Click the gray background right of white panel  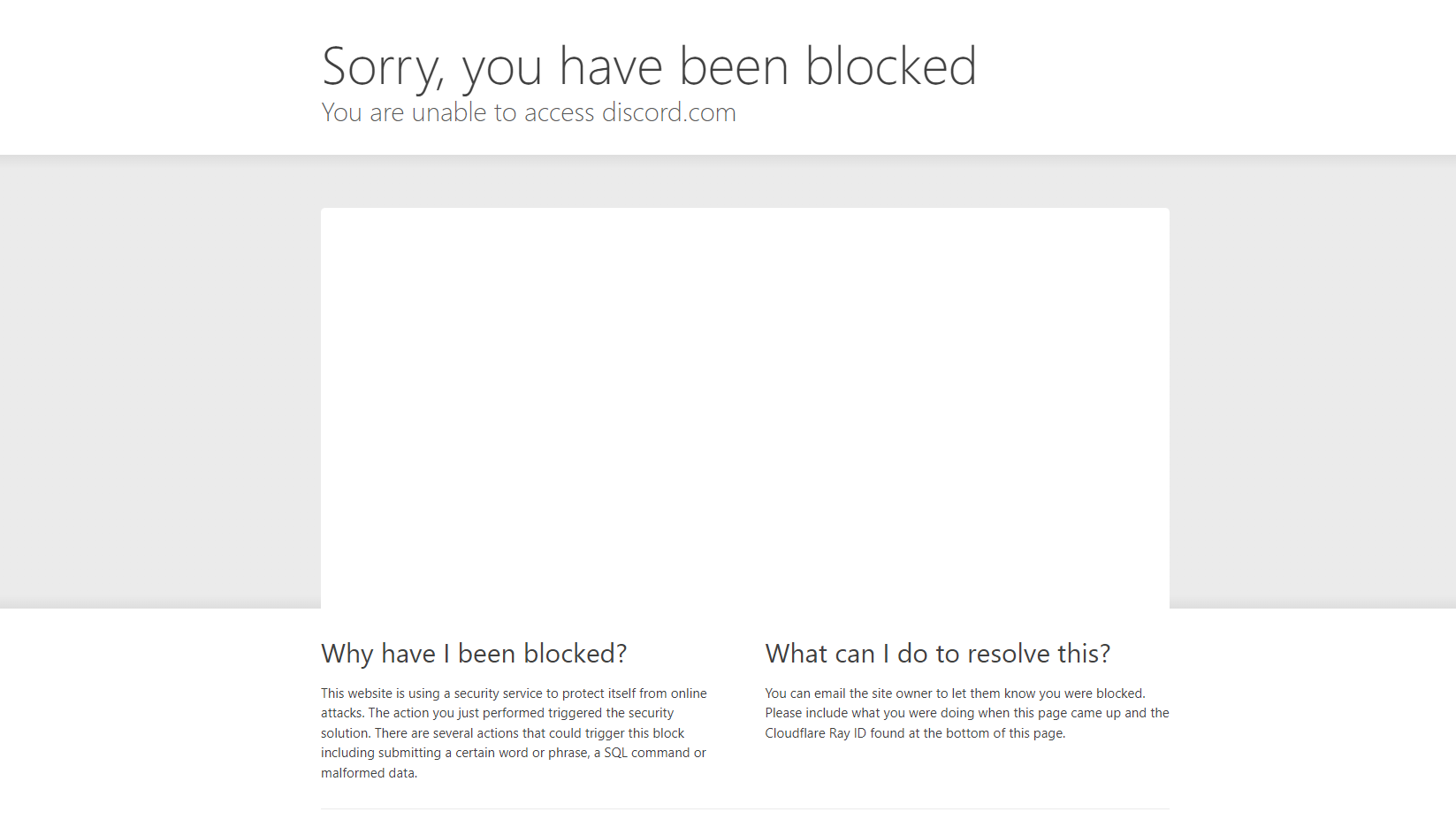coord(1313,381)
